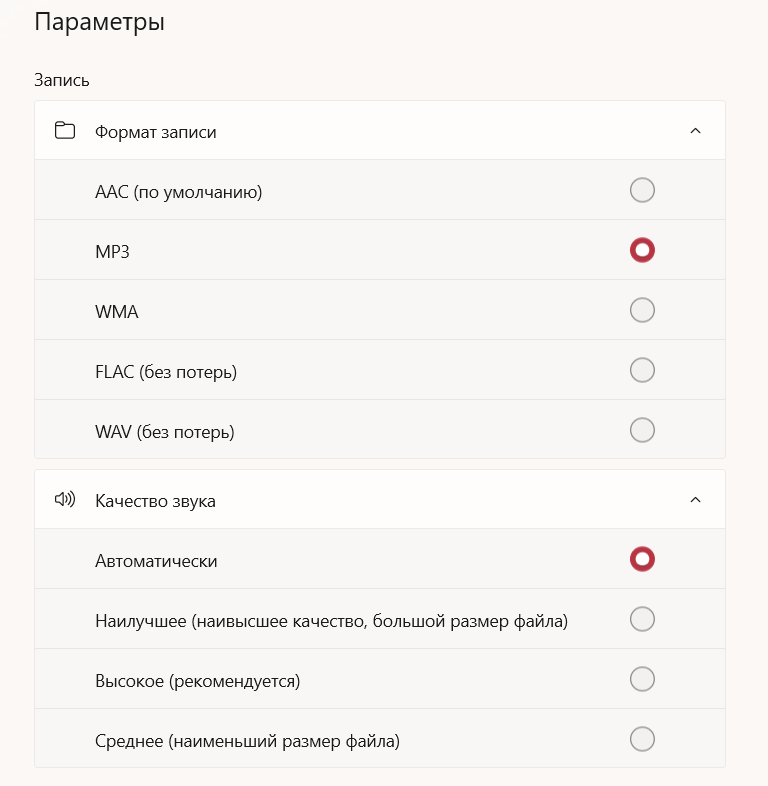The image size is (768, 786).
Task: Click the FLAC (без потерь) label text
Action: [165, 372]
